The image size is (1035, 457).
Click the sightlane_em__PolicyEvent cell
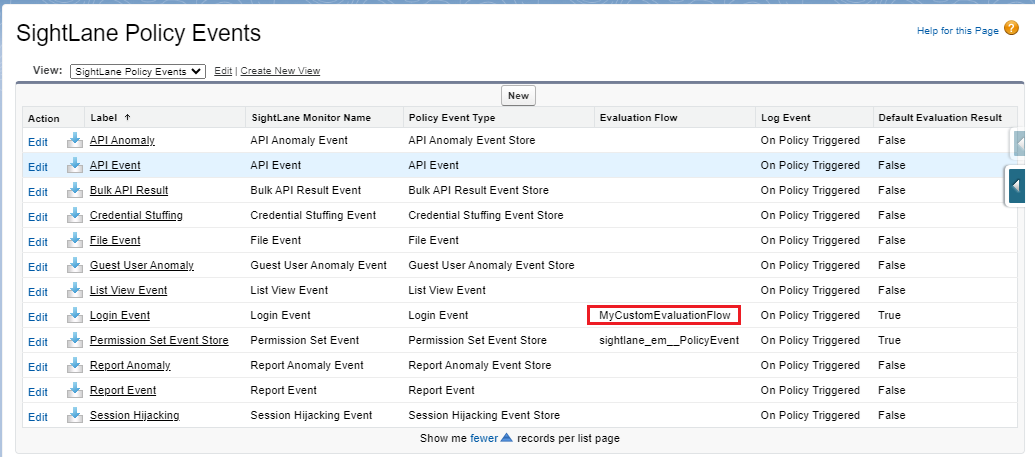669,341
